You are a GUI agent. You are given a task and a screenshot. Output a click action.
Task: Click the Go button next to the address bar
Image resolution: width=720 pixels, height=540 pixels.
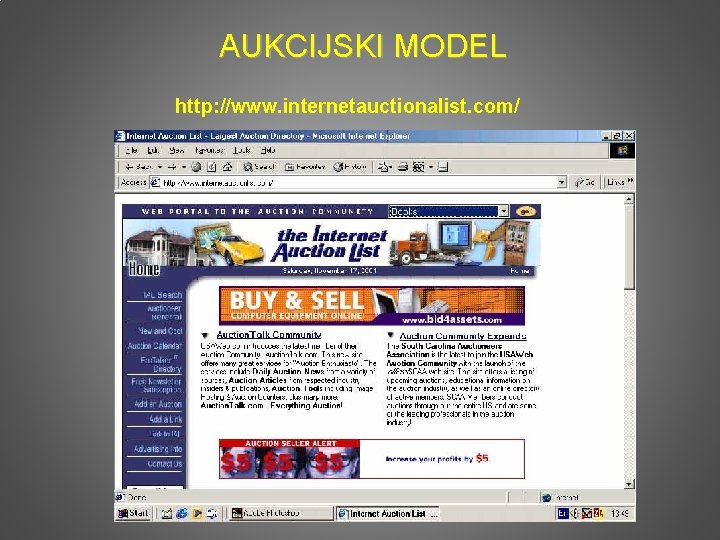tap(585, 183)
